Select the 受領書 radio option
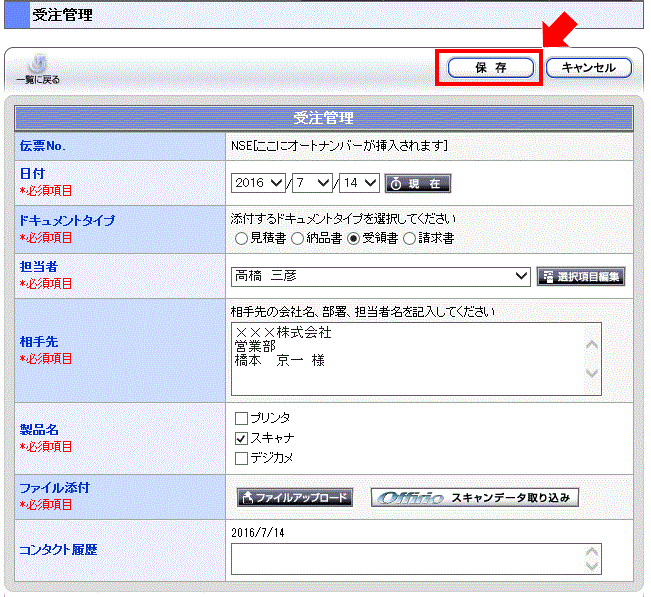The width and height of the screenshot is (651, 597). coord(354,239)
